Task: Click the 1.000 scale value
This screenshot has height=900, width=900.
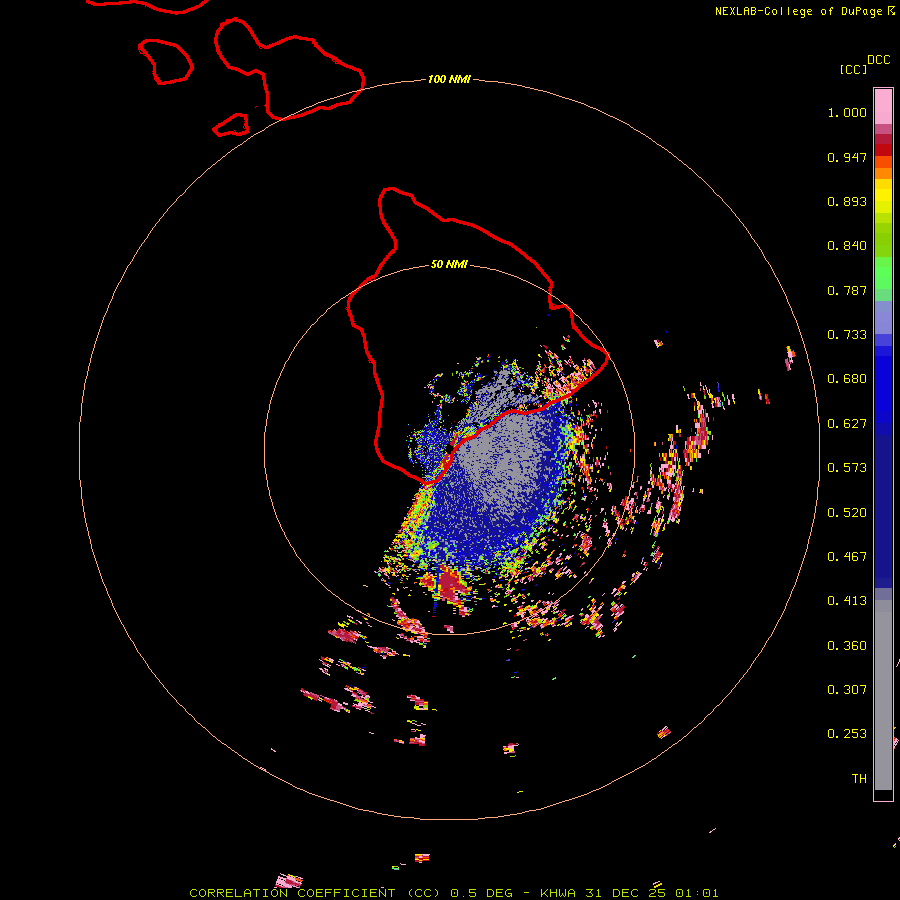Action: (847, 112)
